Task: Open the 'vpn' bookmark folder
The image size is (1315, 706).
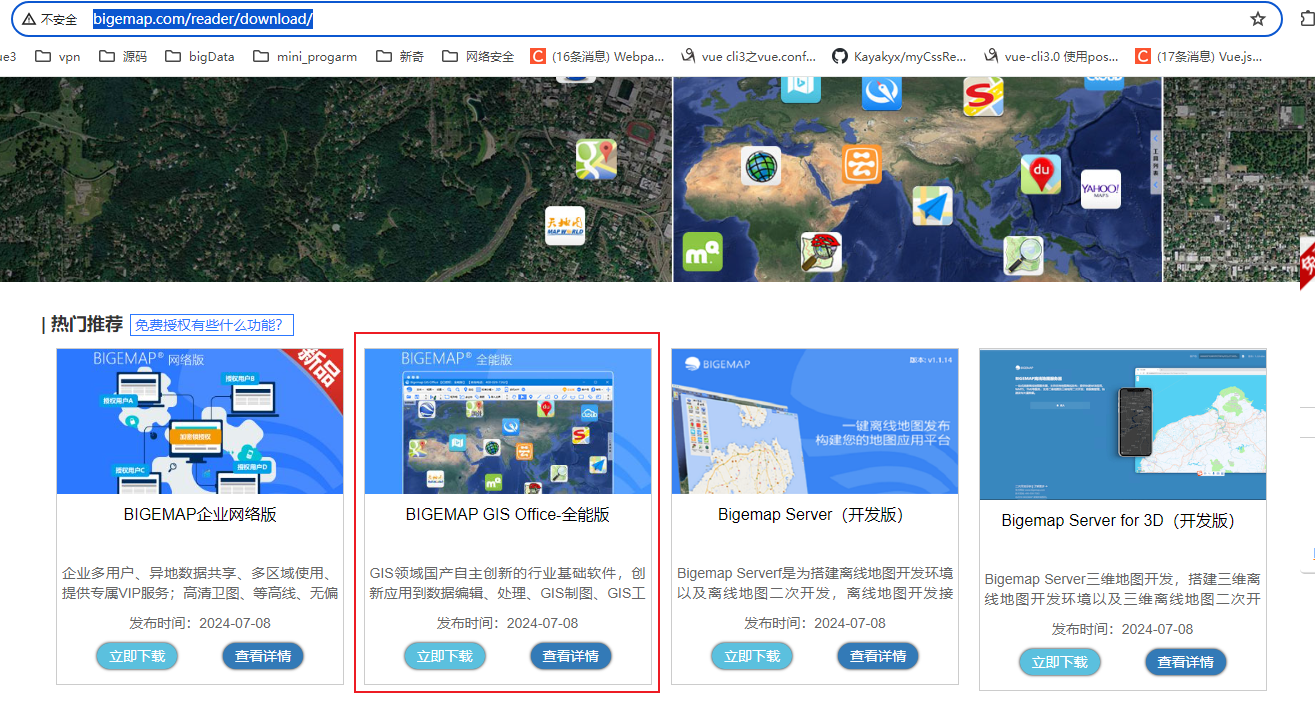Action: point(58,57)
